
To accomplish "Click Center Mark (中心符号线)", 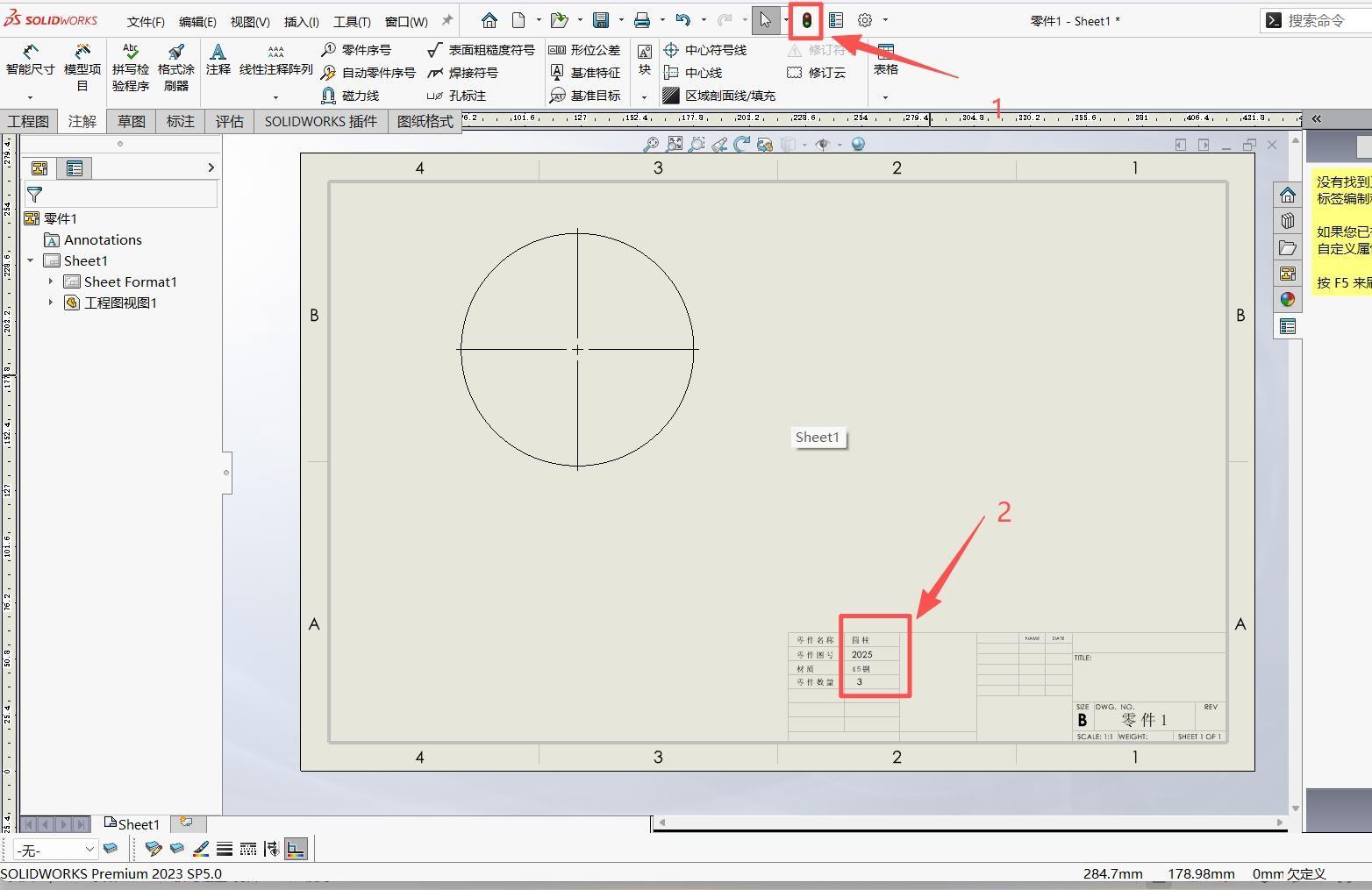I will 705,50.
